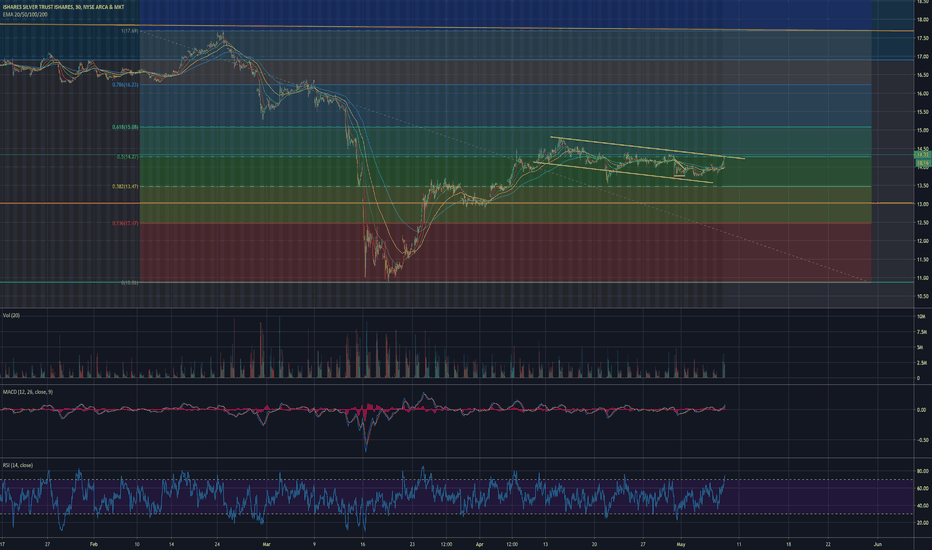Screen dimensions: 932x550
Task: Click the May date on the time axis
Action: click(x=681, y=544)
